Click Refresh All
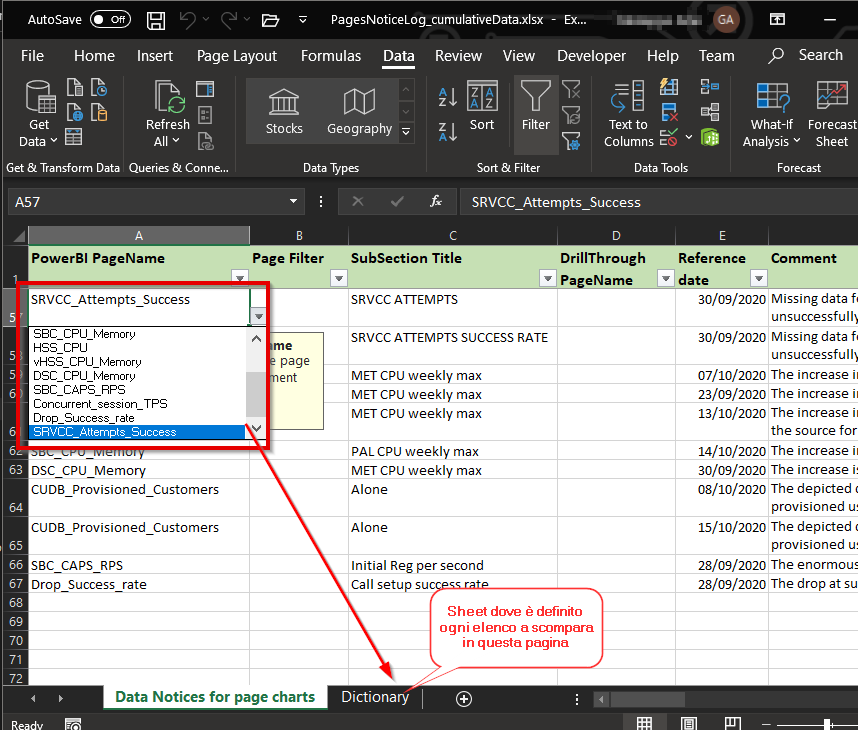858x730 pixels. [x=167, y=110]
